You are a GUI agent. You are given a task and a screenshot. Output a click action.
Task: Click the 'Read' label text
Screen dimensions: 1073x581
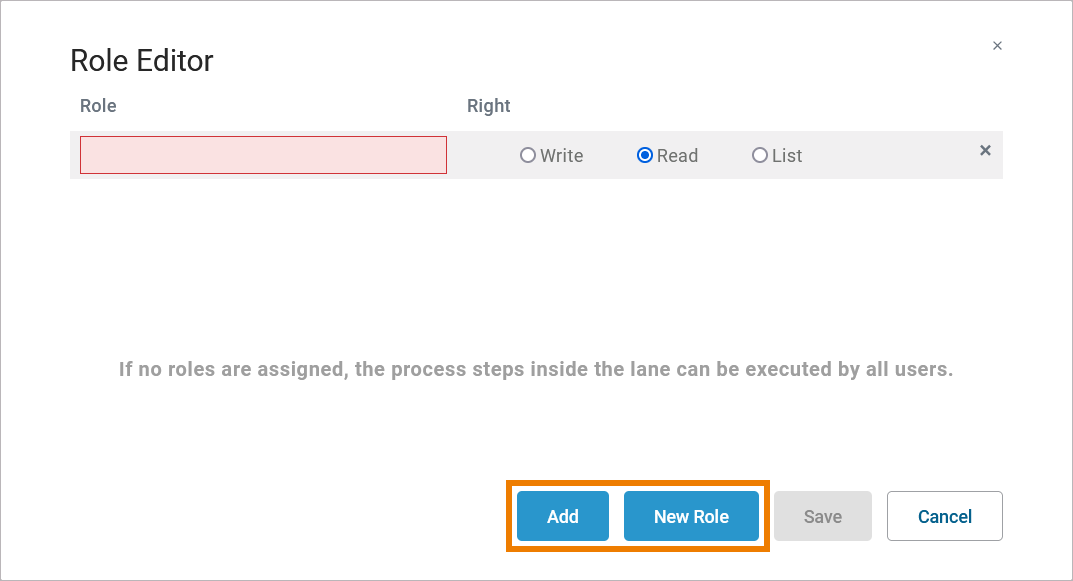pos(678,156)
